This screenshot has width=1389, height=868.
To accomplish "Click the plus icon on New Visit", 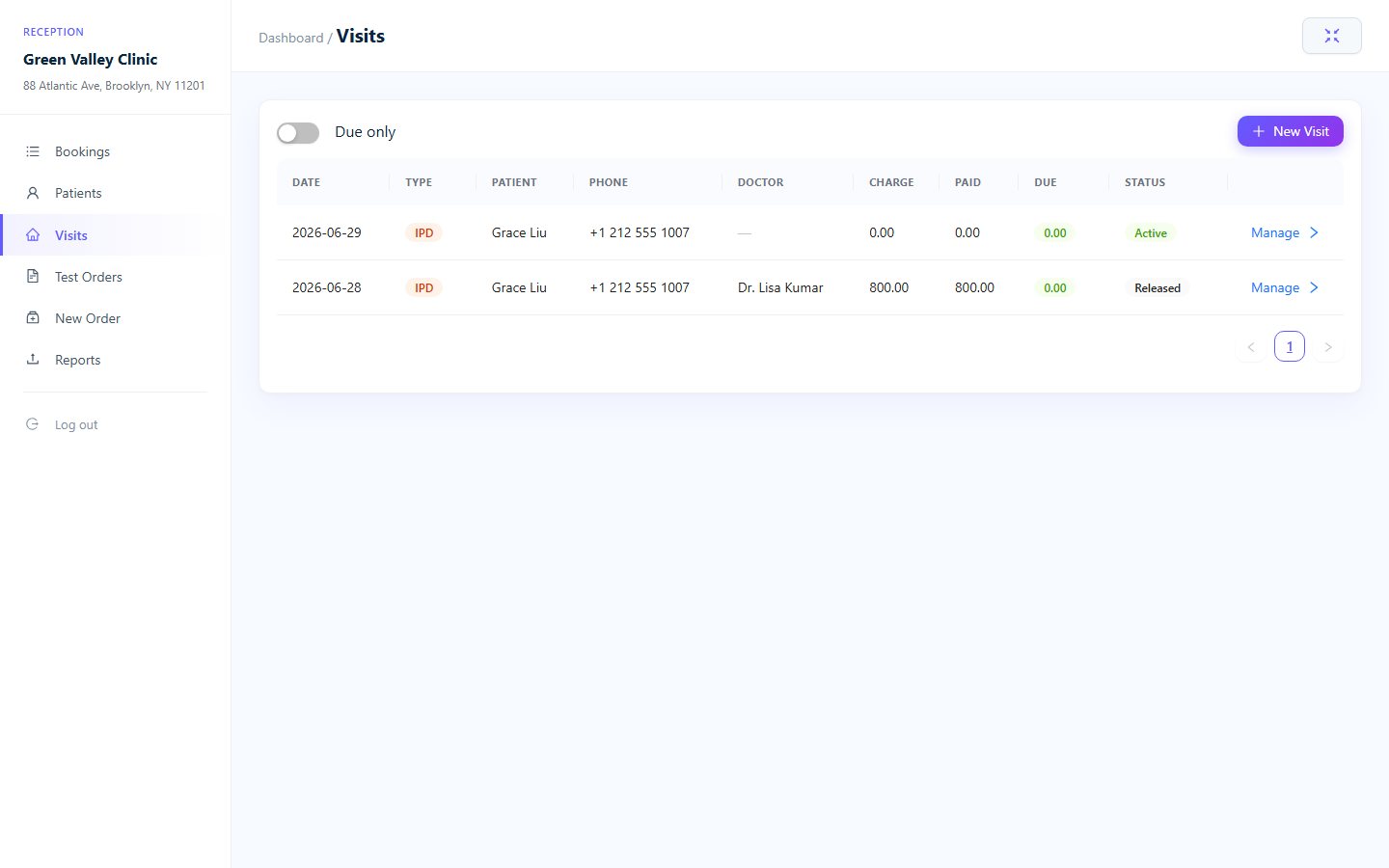I will pos(1259,131).
